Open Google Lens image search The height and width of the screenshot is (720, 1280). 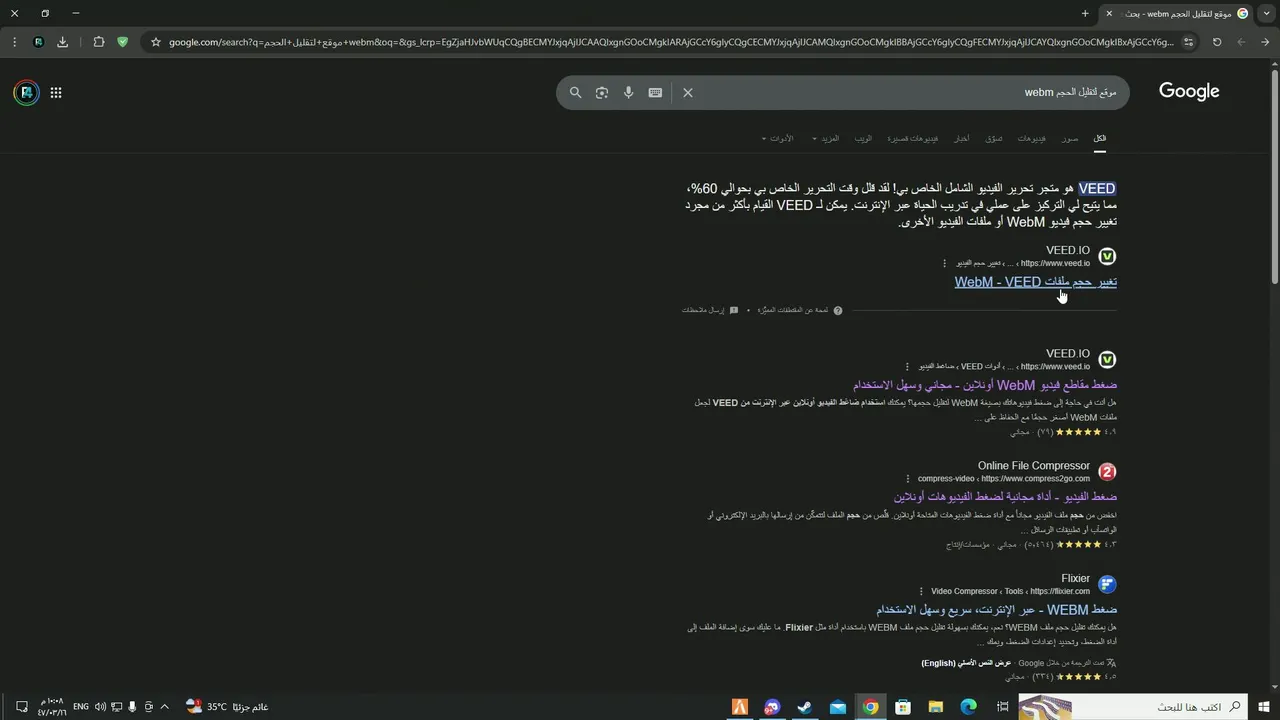602,92
